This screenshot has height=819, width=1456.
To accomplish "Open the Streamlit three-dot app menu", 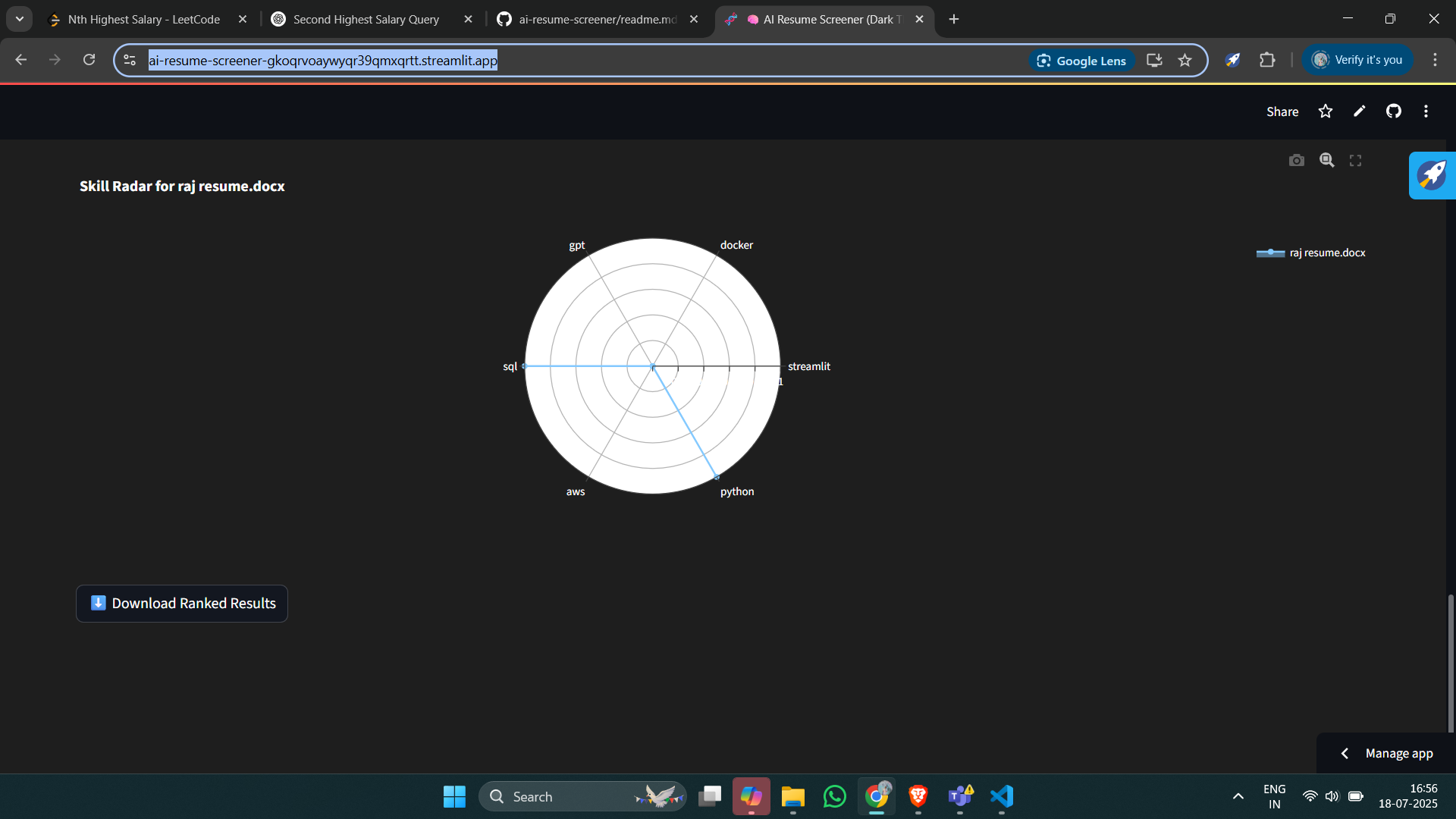I will point(1426,111).
